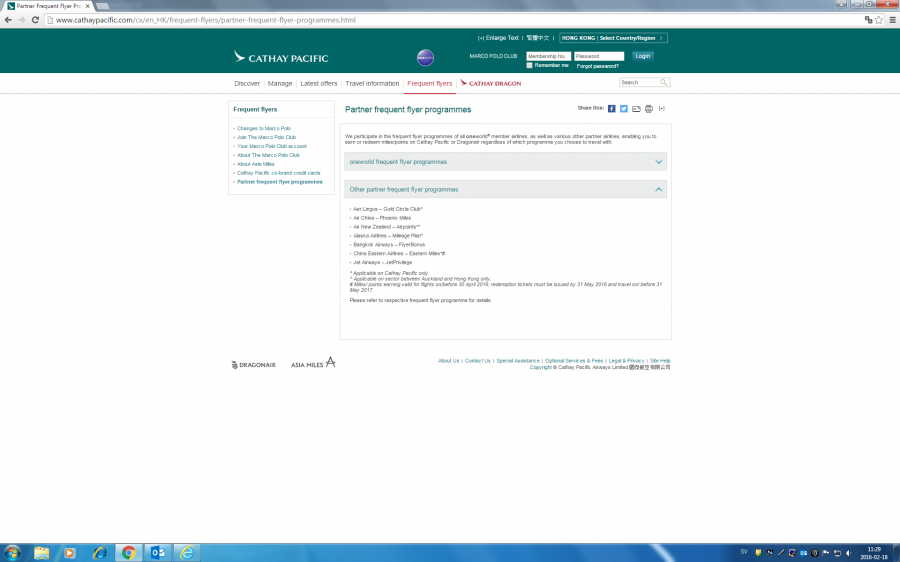
Task: Click the oneworld alliance logo
Action: pos(425,58)
